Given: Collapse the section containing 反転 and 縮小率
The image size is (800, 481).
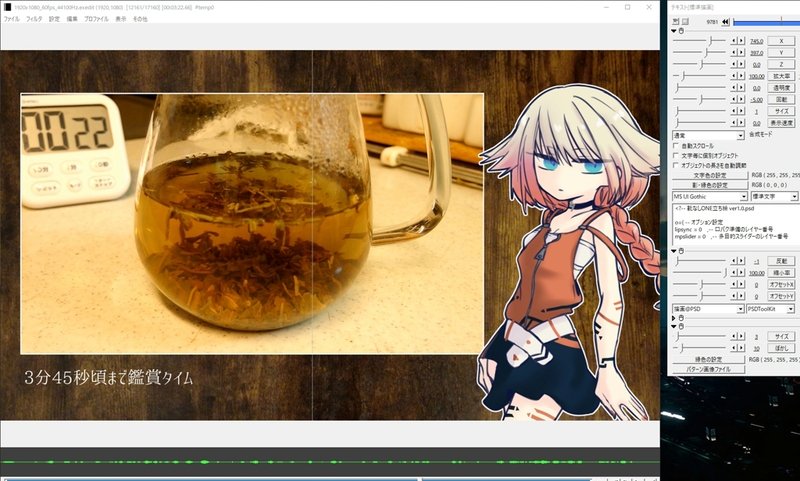Looking at the screenshot, I should (x=674, y=251).
